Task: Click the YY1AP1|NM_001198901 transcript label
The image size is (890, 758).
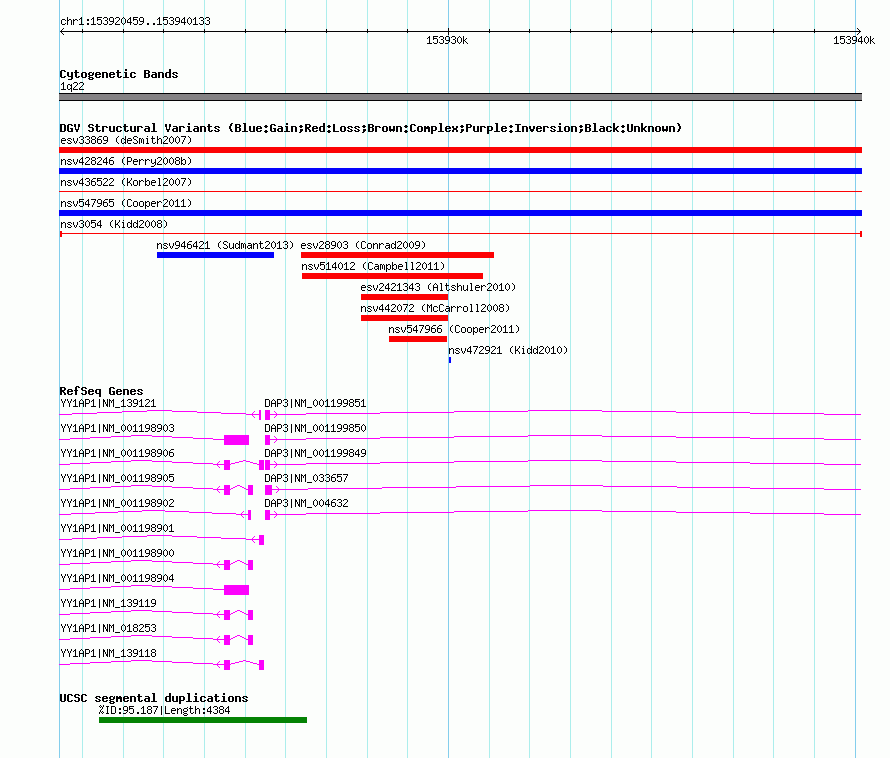Action: [117, 529]
